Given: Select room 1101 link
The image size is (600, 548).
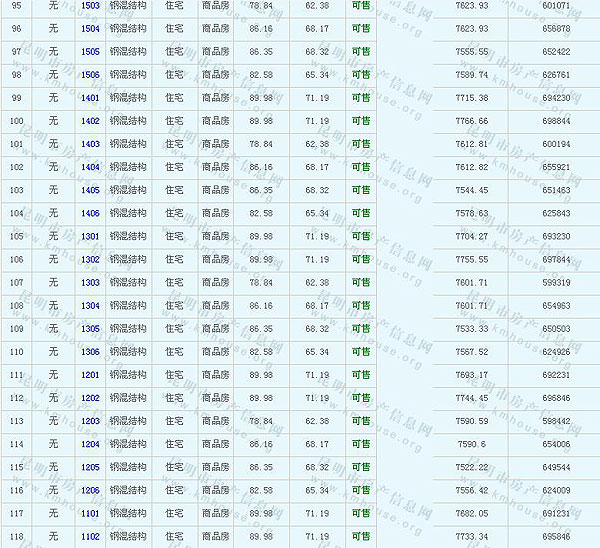Looking at the screenshot, I should click(x=90, y=513).
